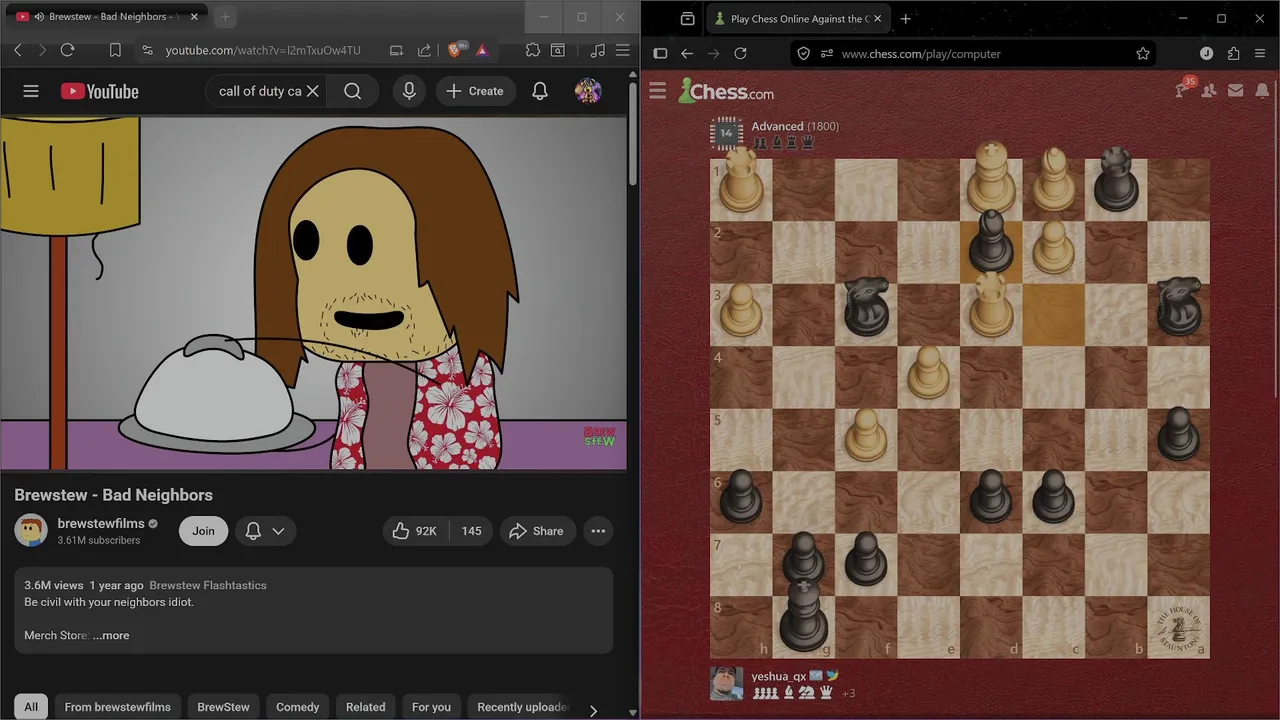Dislike the video showing 145
The width and height of the screenshot is (1280, 720).
click(x=471, y=531)
